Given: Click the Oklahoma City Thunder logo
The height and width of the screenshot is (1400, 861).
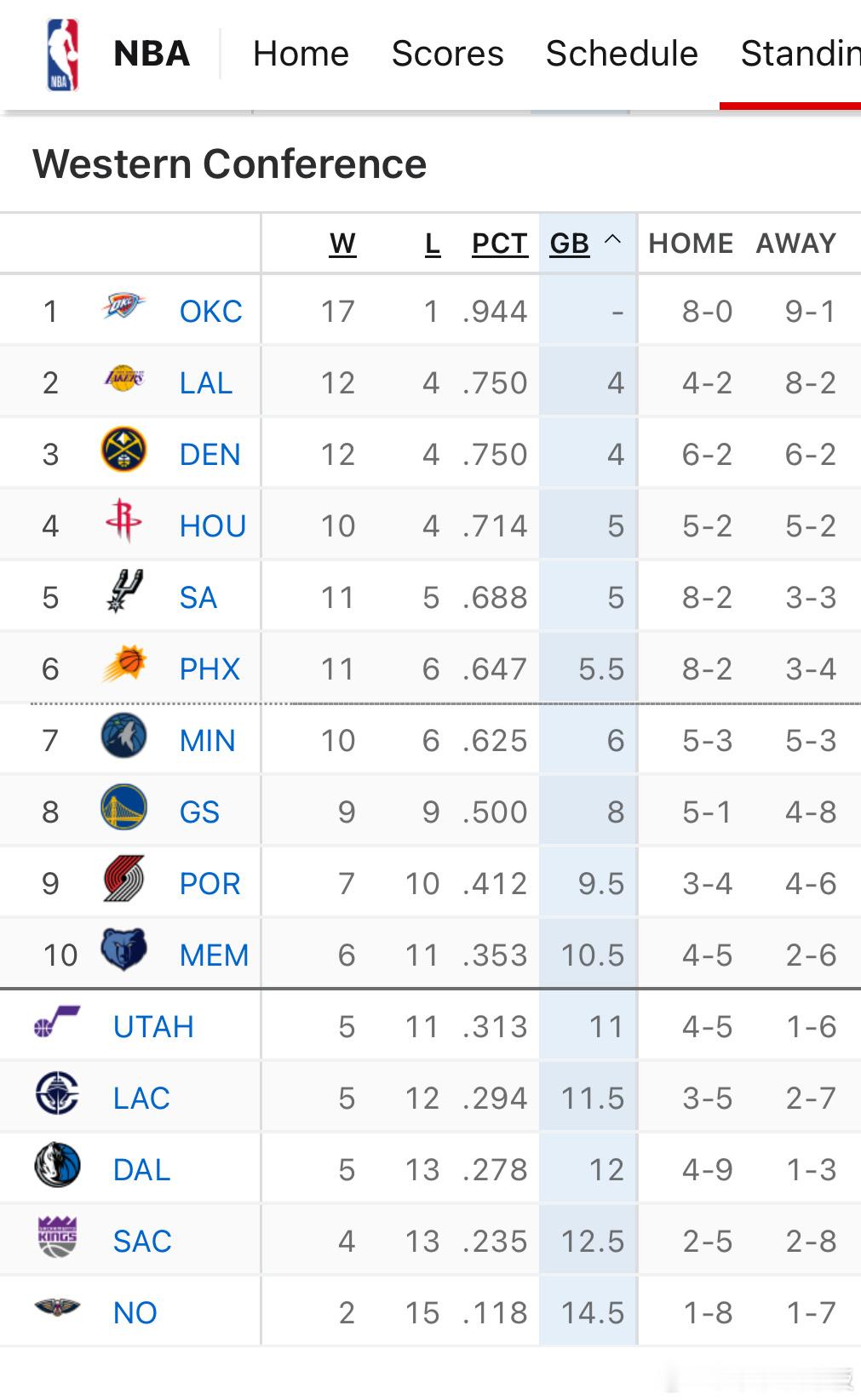Looking at the screenshot, I should (123, 307).
